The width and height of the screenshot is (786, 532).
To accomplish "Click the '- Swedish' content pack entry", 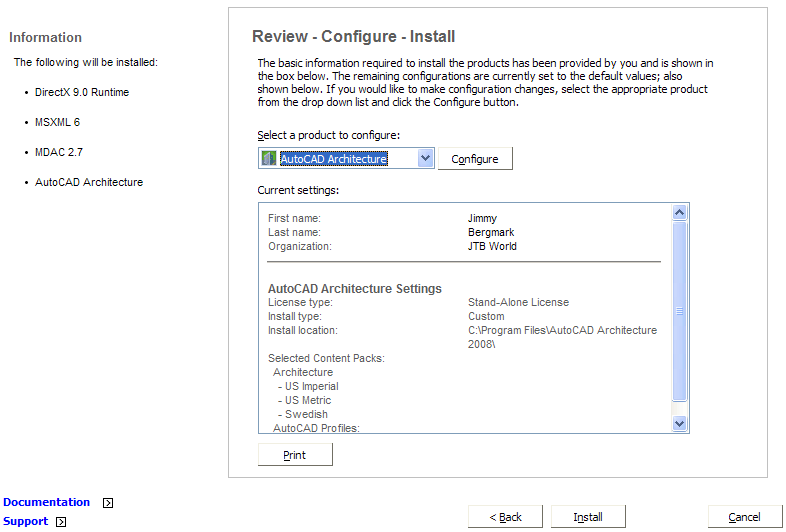I will coord(303,415).
